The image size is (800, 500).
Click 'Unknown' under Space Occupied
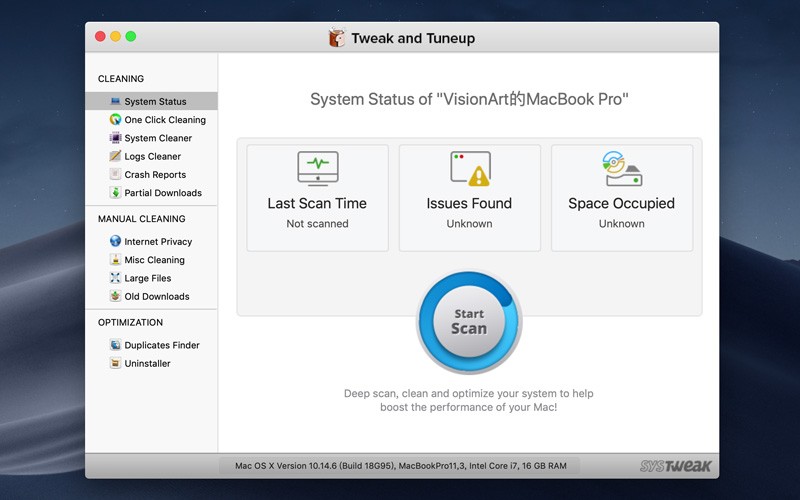(621, 223)
